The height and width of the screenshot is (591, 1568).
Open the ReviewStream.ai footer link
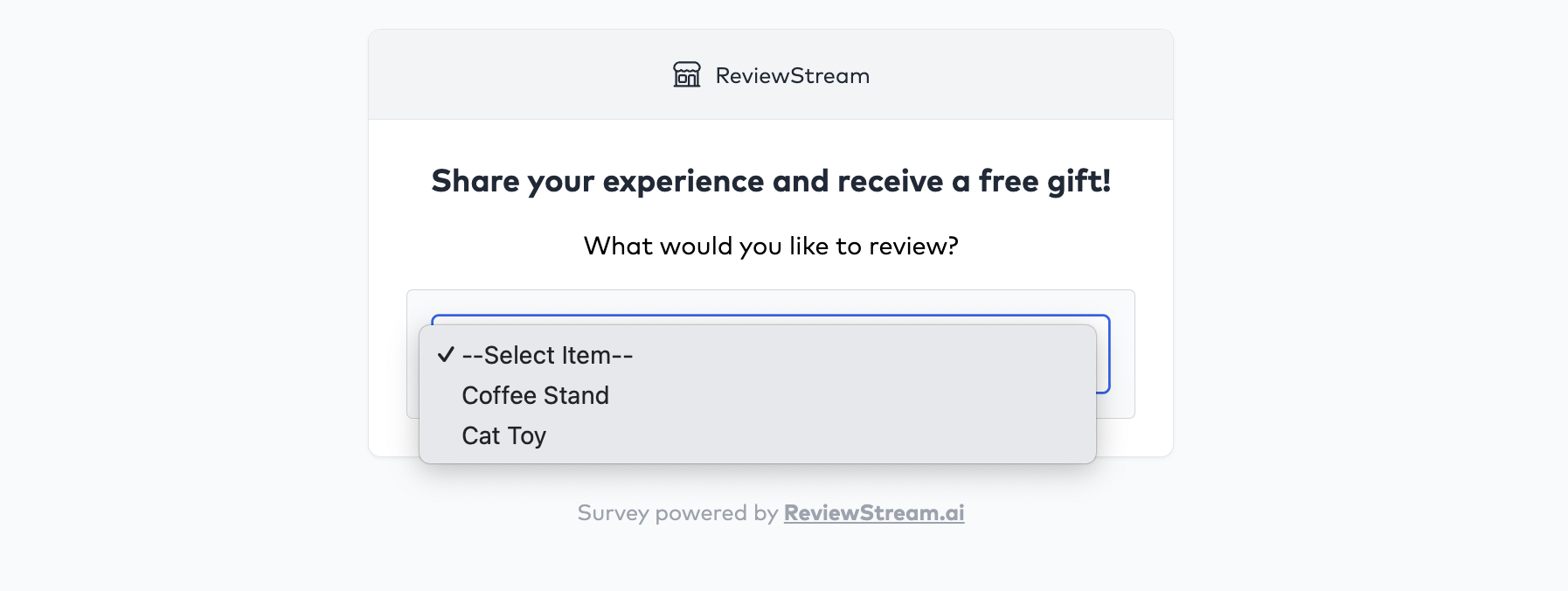[874, 513]
